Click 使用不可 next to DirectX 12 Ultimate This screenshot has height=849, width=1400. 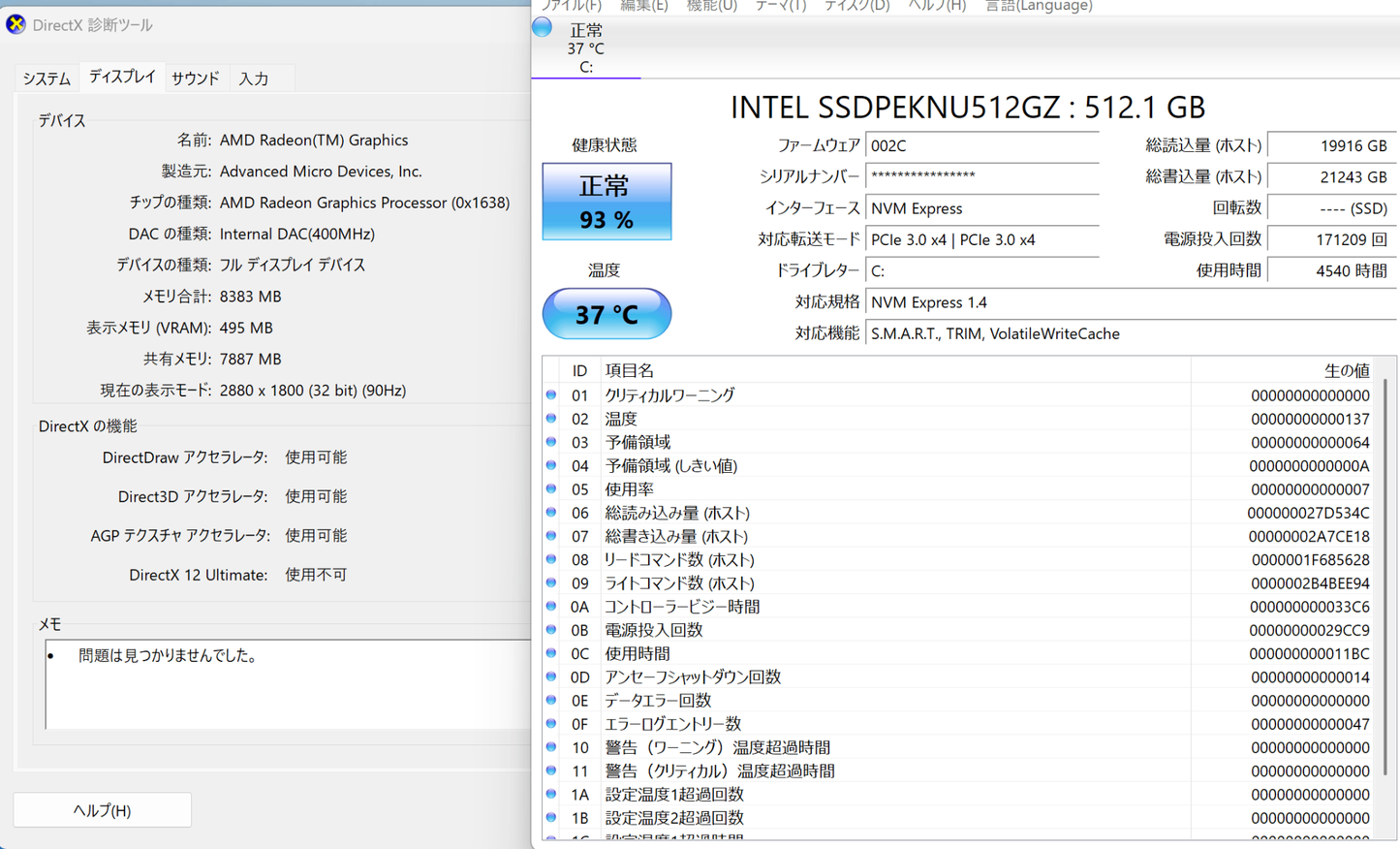316,575
